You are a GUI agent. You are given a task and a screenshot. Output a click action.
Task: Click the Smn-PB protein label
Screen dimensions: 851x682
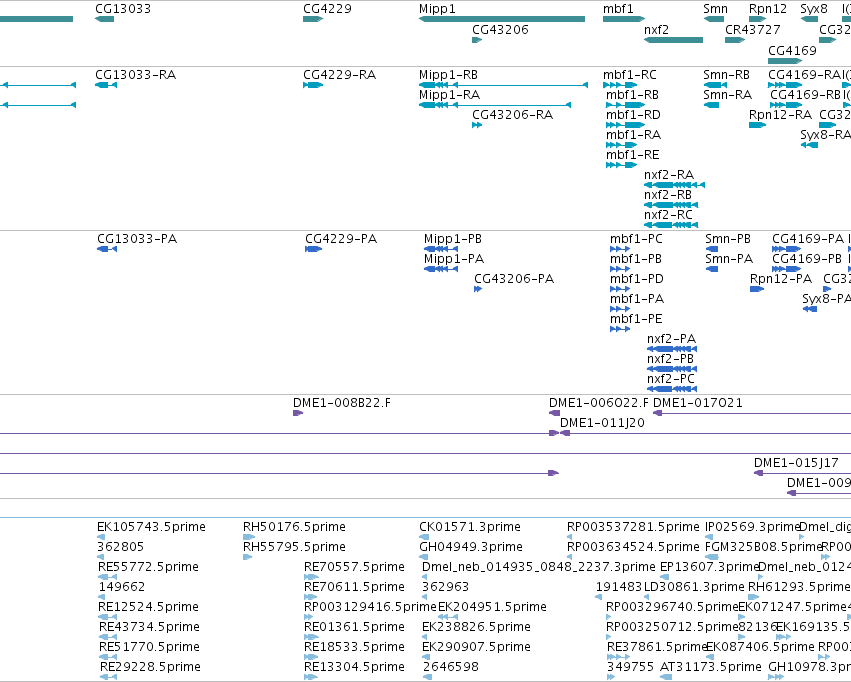pyautogui.click(x=728, y=239)
